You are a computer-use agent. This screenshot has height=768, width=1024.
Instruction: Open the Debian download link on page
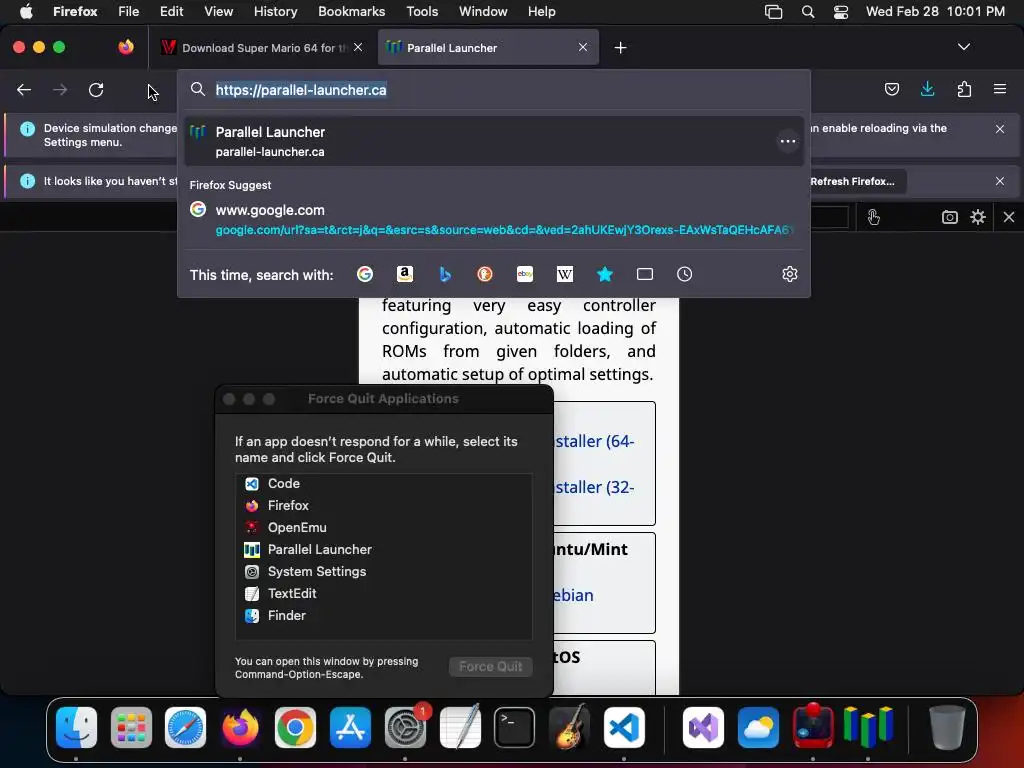pyautogui.click(x=573, y=595)
